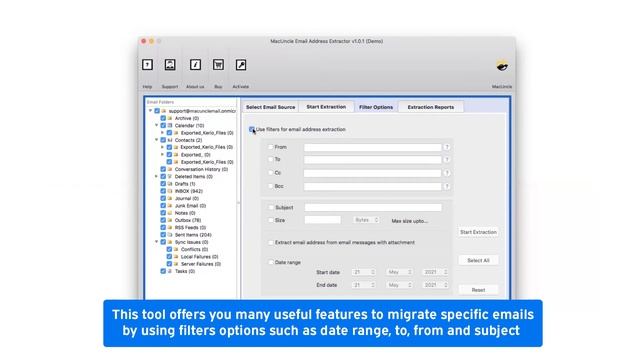Uncheck the Server Failures (0) folder checkbox

(x=169, y=264)
